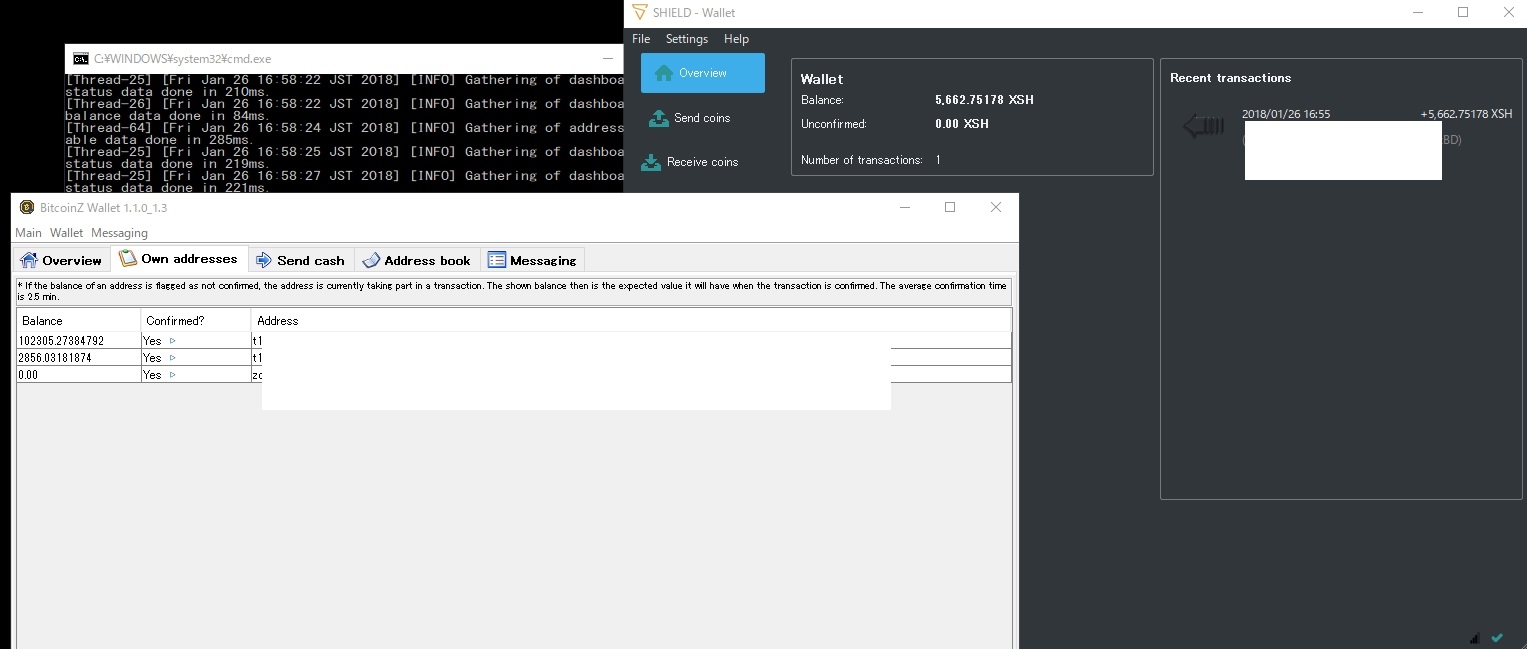Viewport: 1527px width, 649px height.
Task: Open the Wallet menu in BitcoinZ Wallet
Action: pyautogui.click(x=67, y=233)
